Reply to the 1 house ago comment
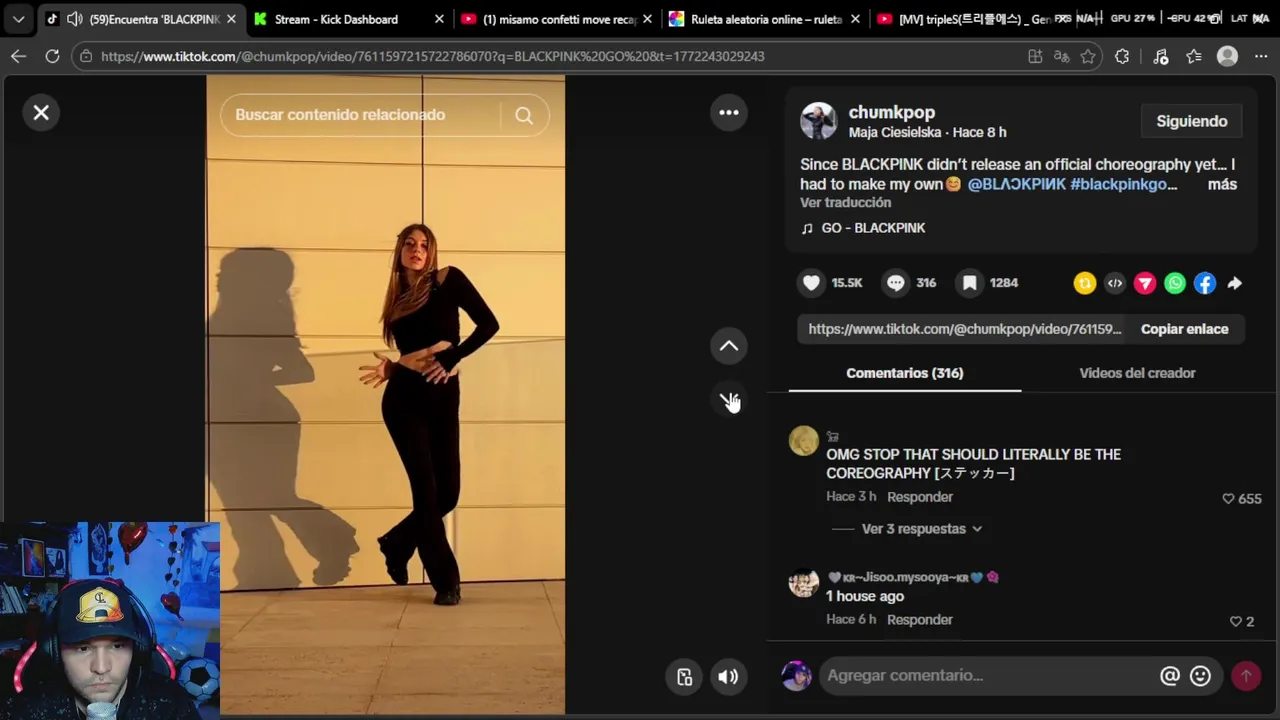This screenshot has width=1280, height=720. click(x=920, y=620)
